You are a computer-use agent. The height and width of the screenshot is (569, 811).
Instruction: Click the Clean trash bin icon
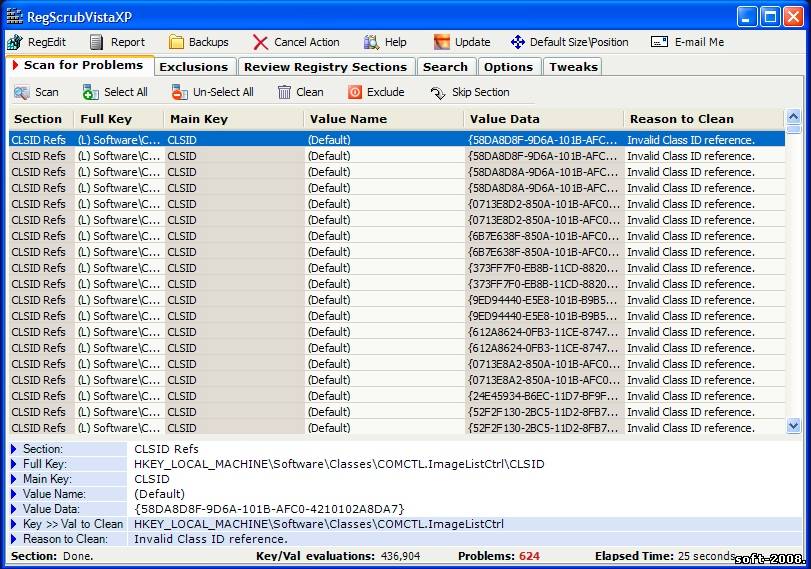pos(284,93)
